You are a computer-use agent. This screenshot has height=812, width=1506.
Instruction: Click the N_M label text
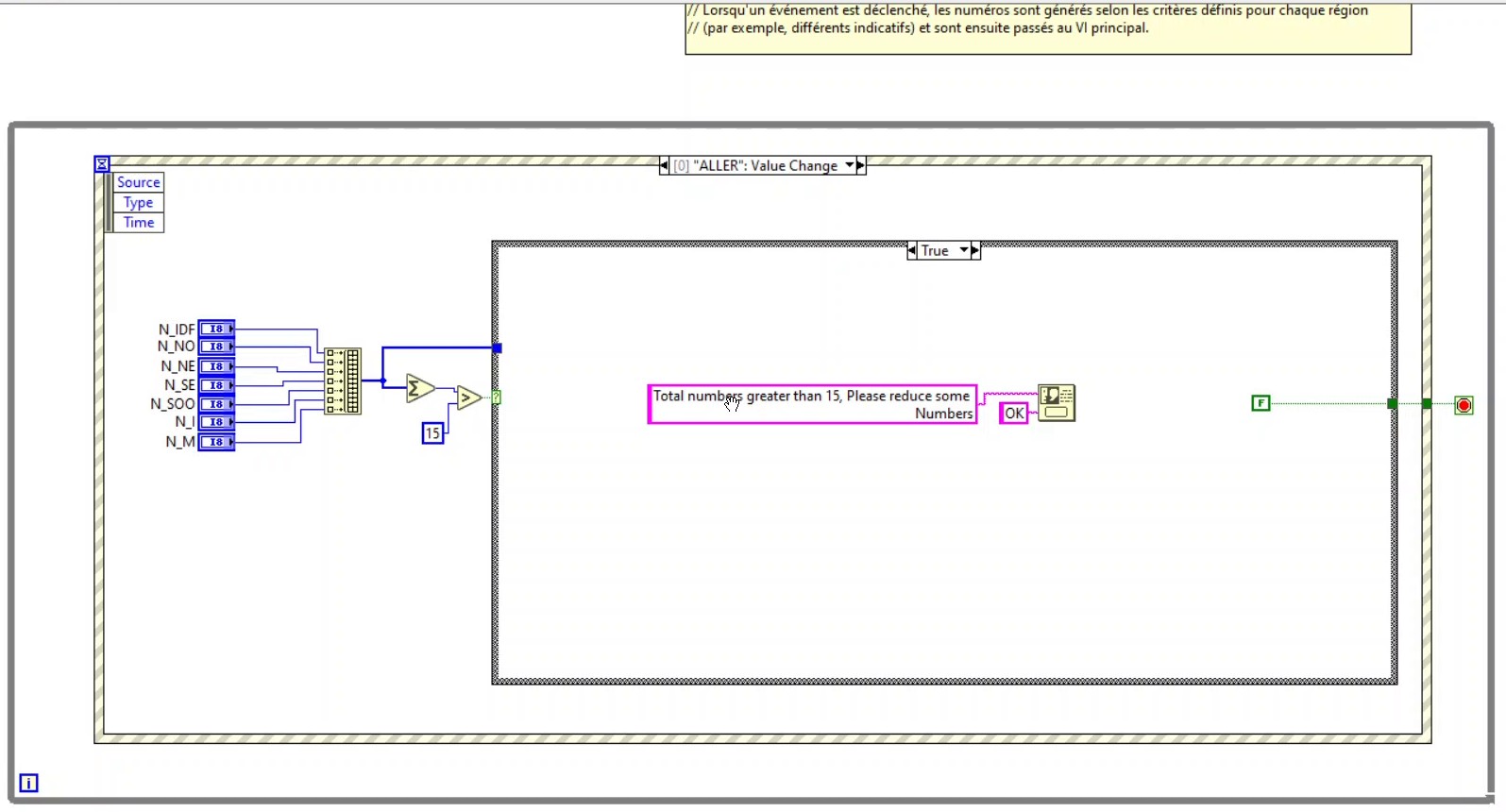pyautogui.click(x=180, y=442)
